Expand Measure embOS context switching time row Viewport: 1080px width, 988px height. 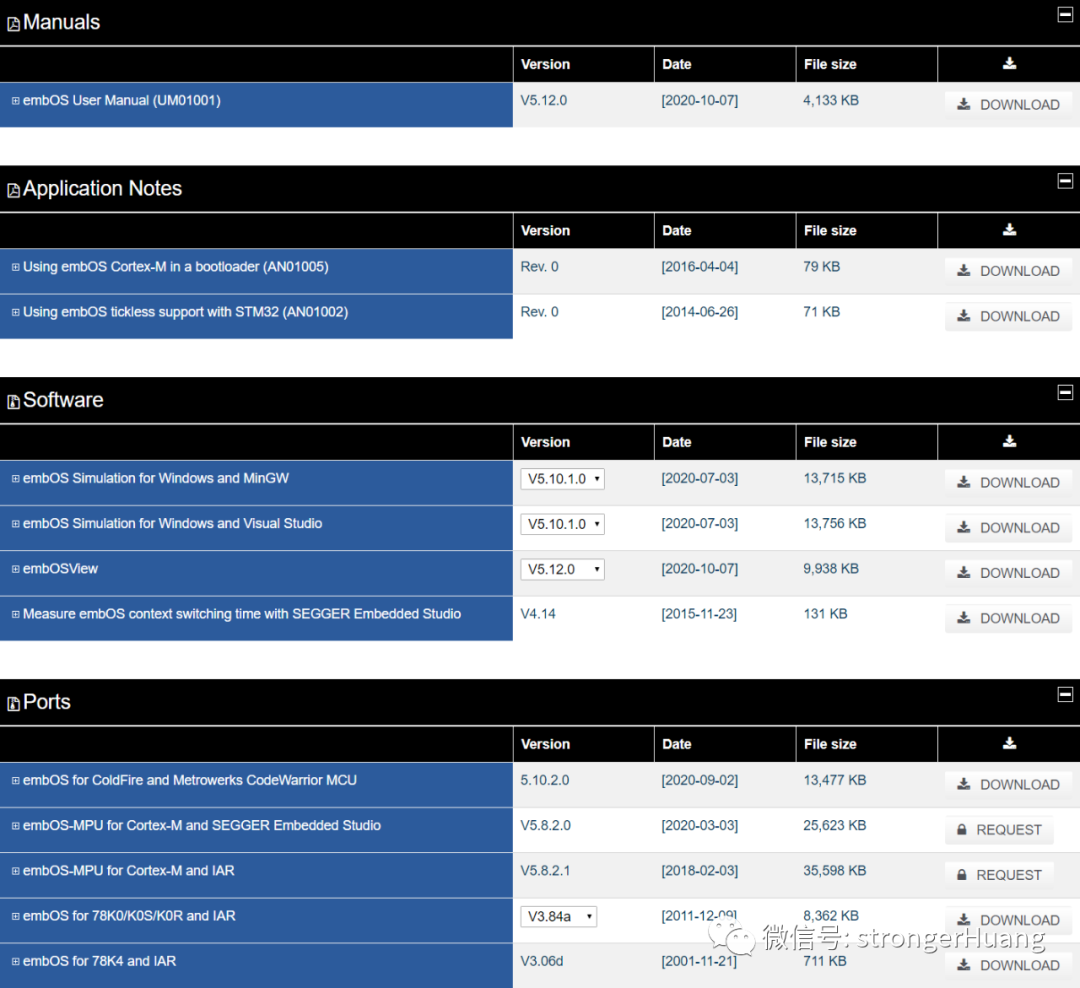pos(15,615)
